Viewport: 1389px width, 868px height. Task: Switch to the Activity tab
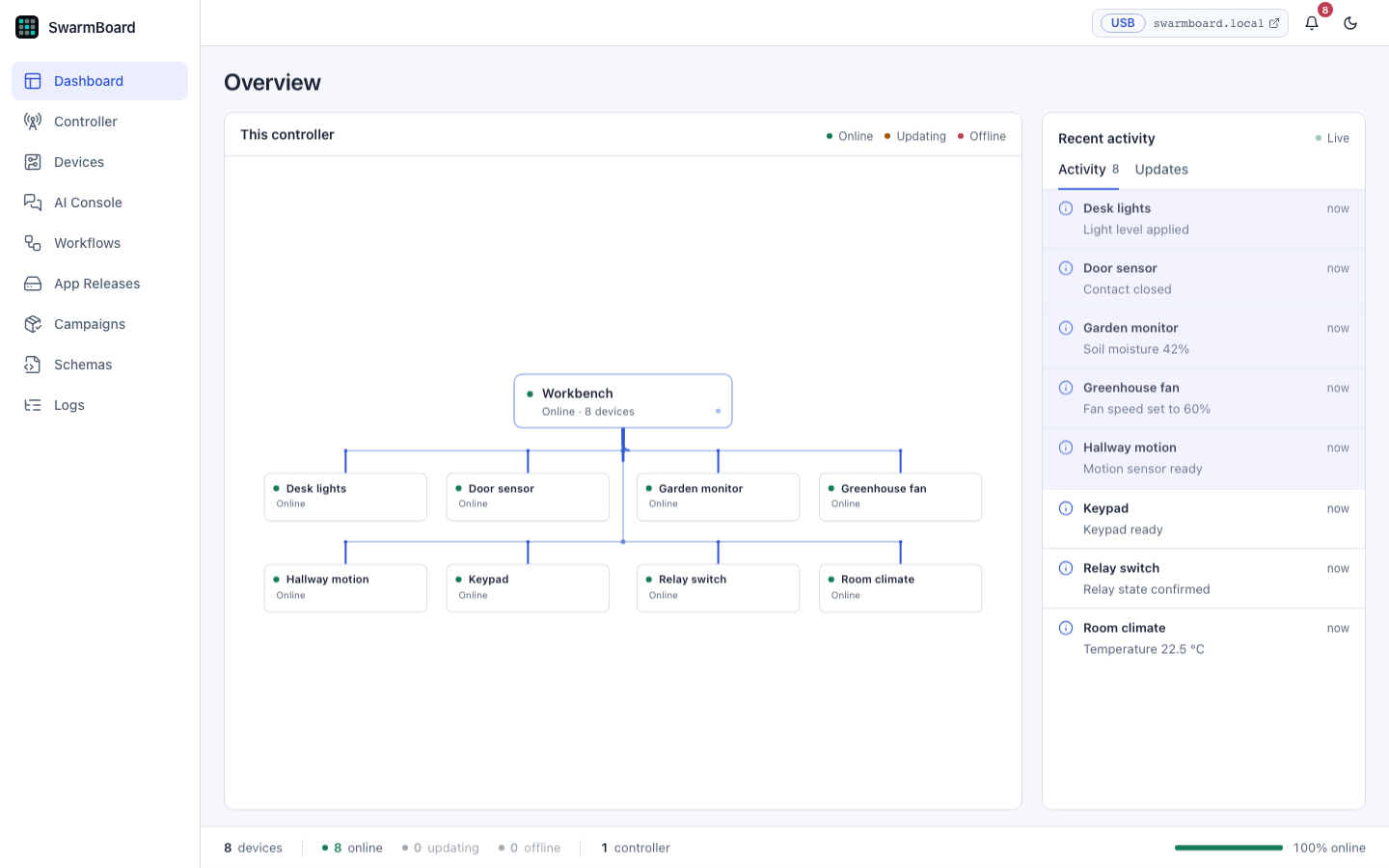coord(1088,170)
